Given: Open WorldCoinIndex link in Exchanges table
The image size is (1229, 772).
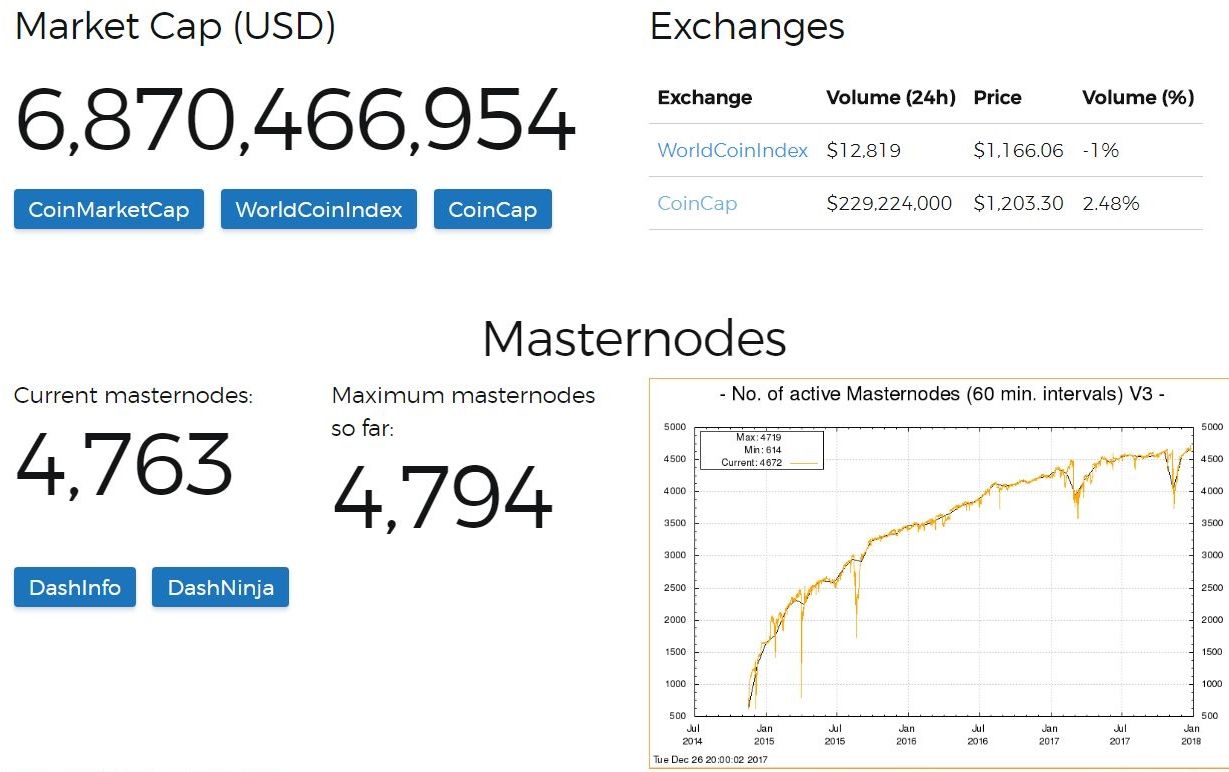Looking at the screenshot, I should click(x=732, y=151).
